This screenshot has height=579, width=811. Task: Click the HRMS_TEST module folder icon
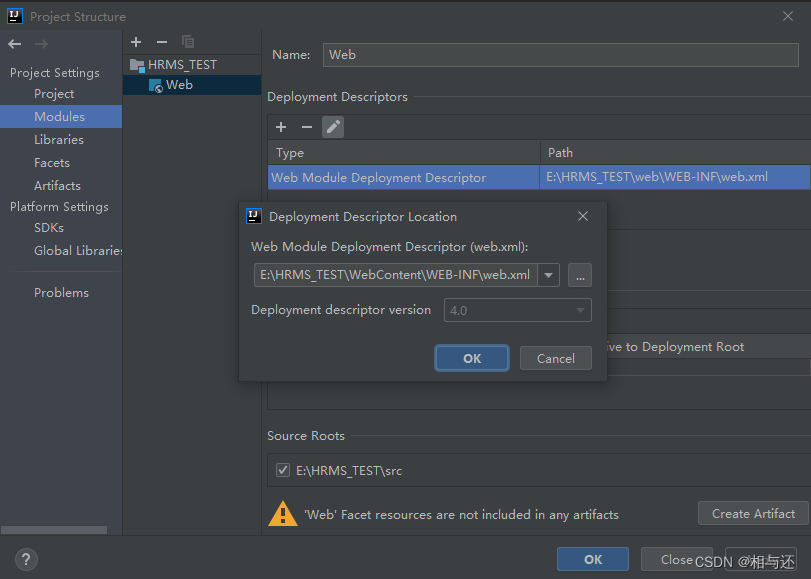click(x=137, y=65)
